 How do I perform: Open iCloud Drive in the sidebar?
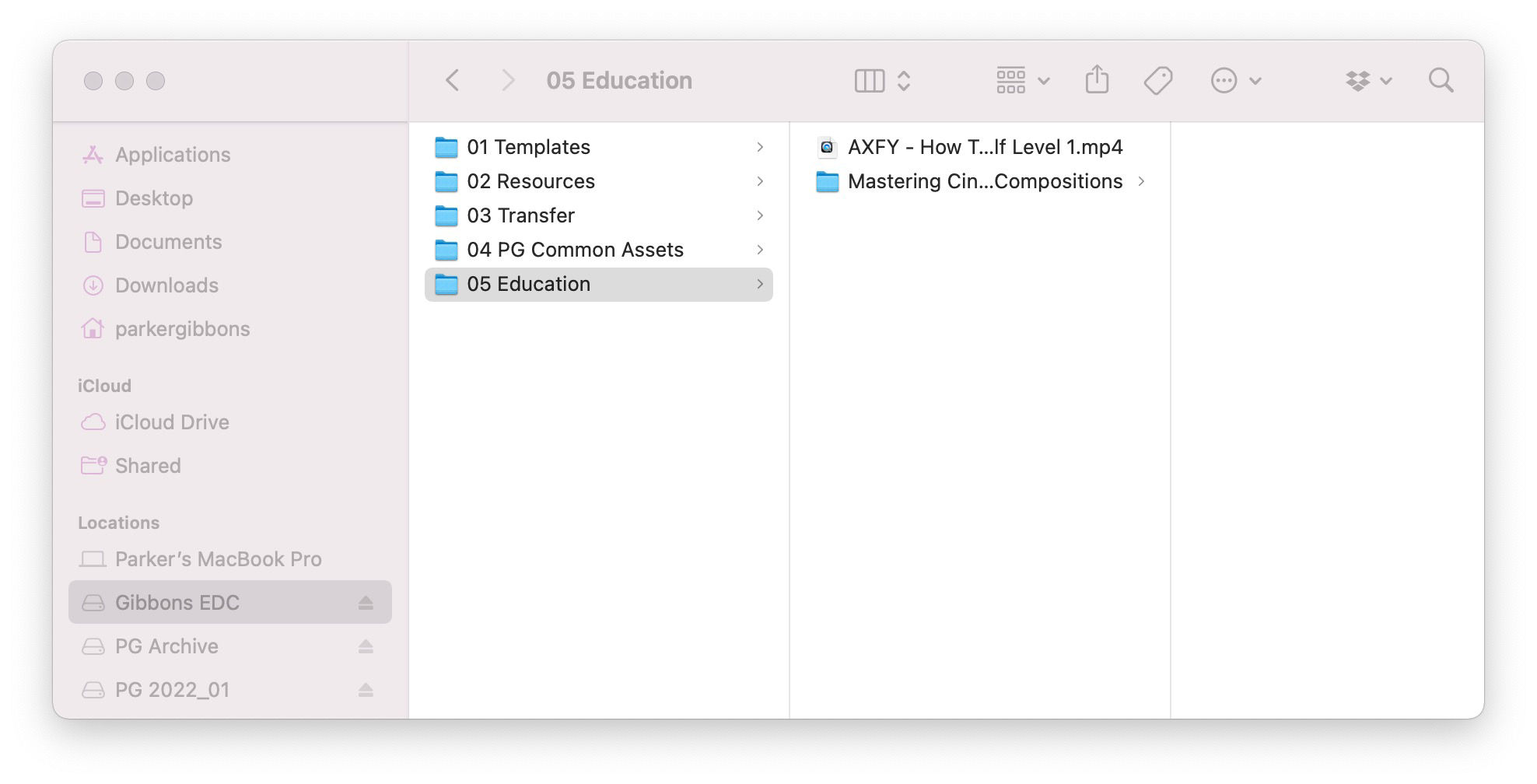point(230,422)
